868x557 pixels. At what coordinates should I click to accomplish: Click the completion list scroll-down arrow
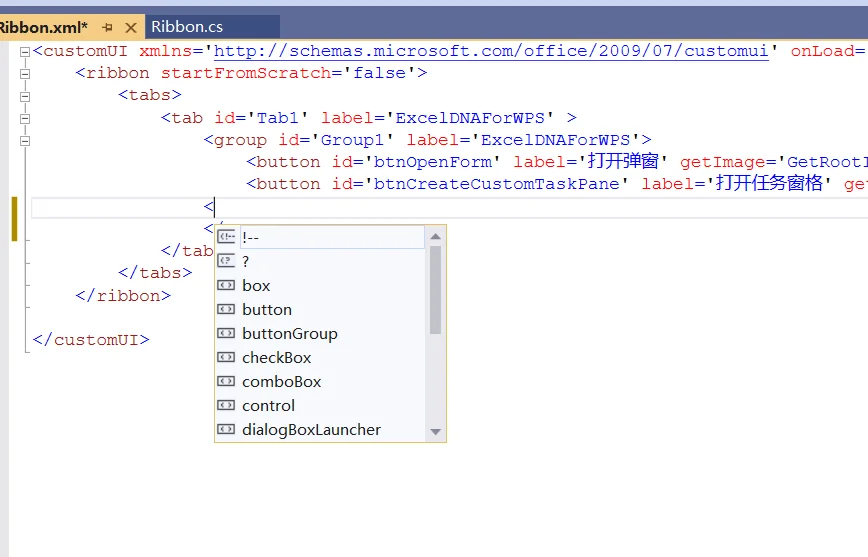point(436,432)
